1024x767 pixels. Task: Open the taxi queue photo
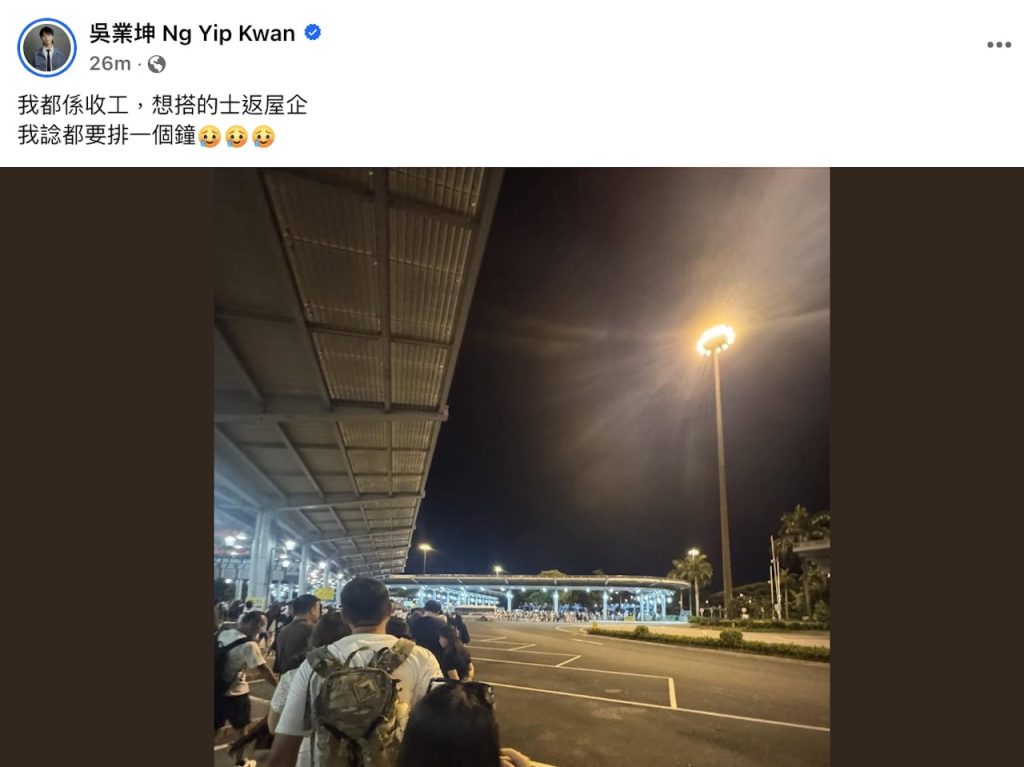522,467
